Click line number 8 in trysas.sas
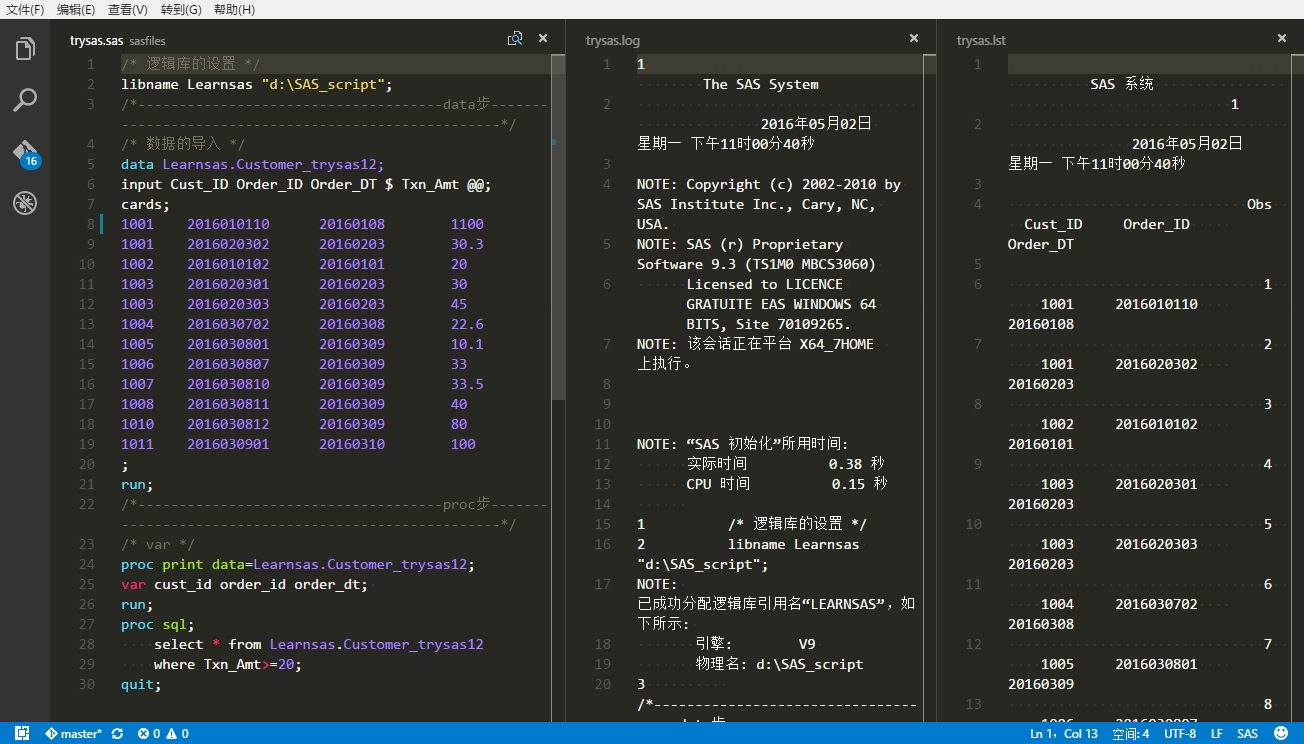Image resolution: width=1304 pixels, height=744 pixels. [90, 224]
